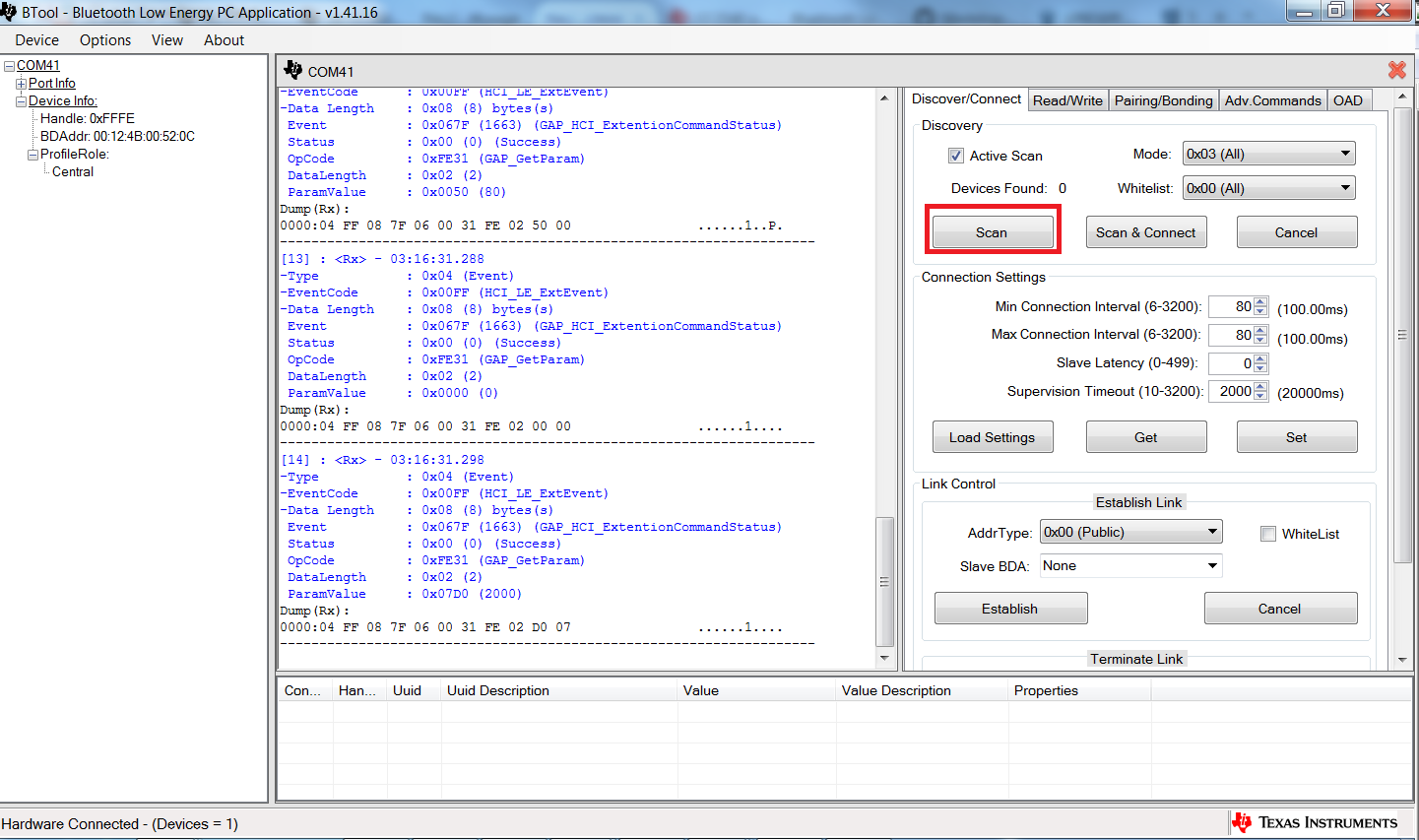
Task: Collapse the COM41 tree node
Action: coord(9,66)
